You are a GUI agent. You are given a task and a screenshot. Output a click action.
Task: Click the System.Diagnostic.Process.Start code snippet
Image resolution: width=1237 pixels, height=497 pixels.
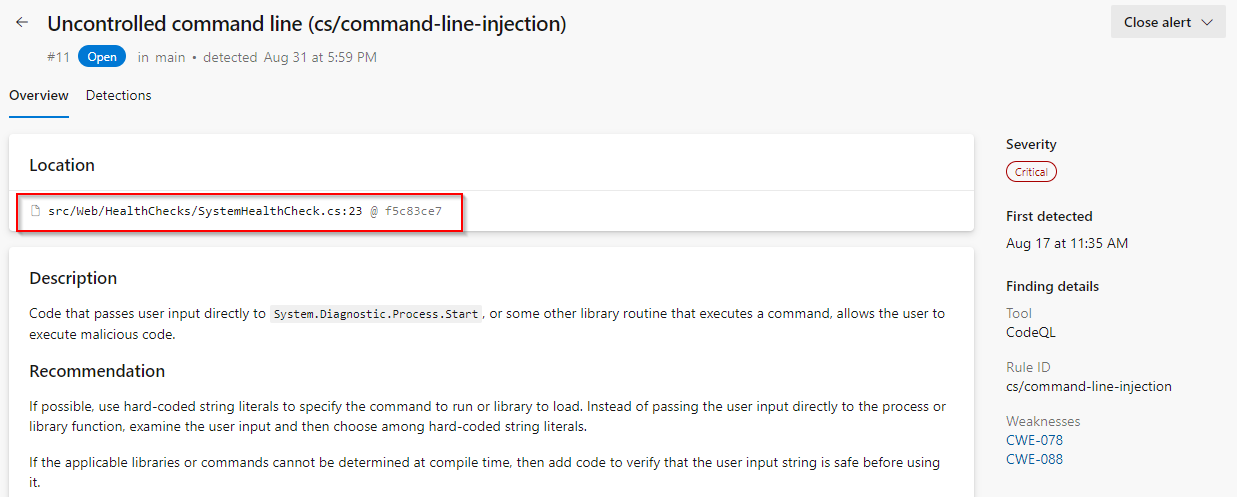376,314
